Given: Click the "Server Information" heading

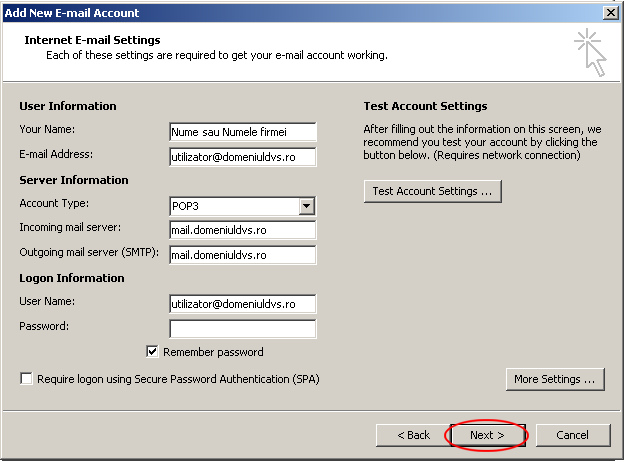Looking at the screenshot, I should pyautogui.click(x=74, y=180).
